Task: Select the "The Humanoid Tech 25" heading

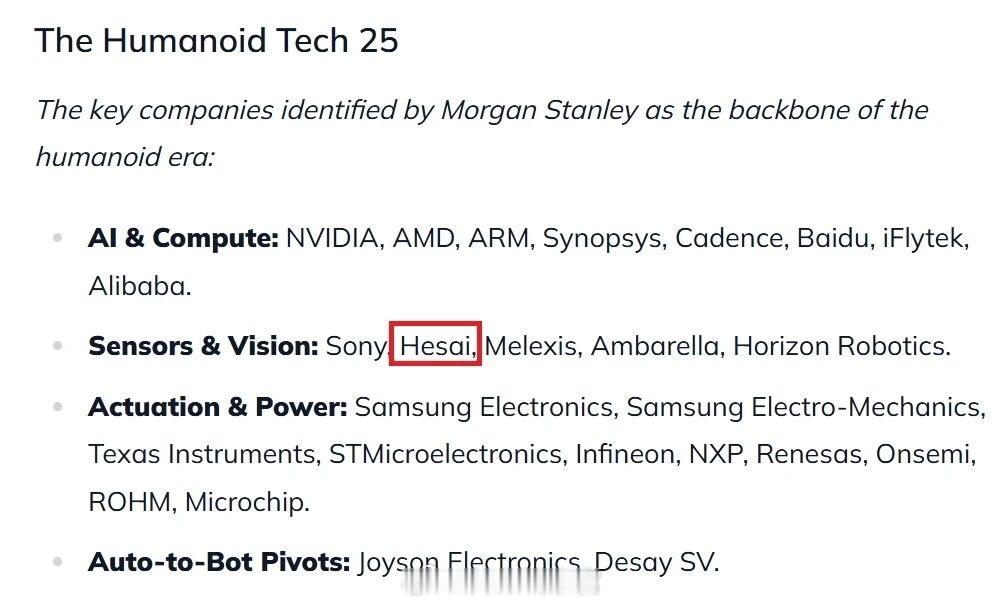Action: (216, 41)
